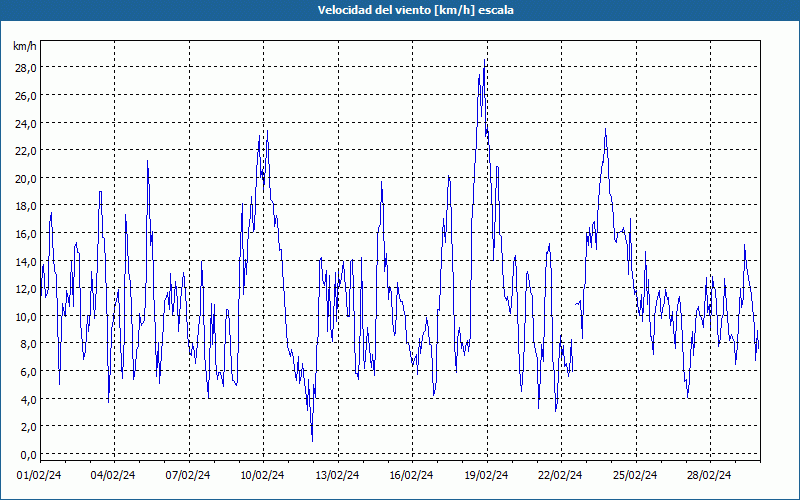Select the 12,0 y-axis value
The width and height of the screenshot is (800, 500).
pos(26,289)
